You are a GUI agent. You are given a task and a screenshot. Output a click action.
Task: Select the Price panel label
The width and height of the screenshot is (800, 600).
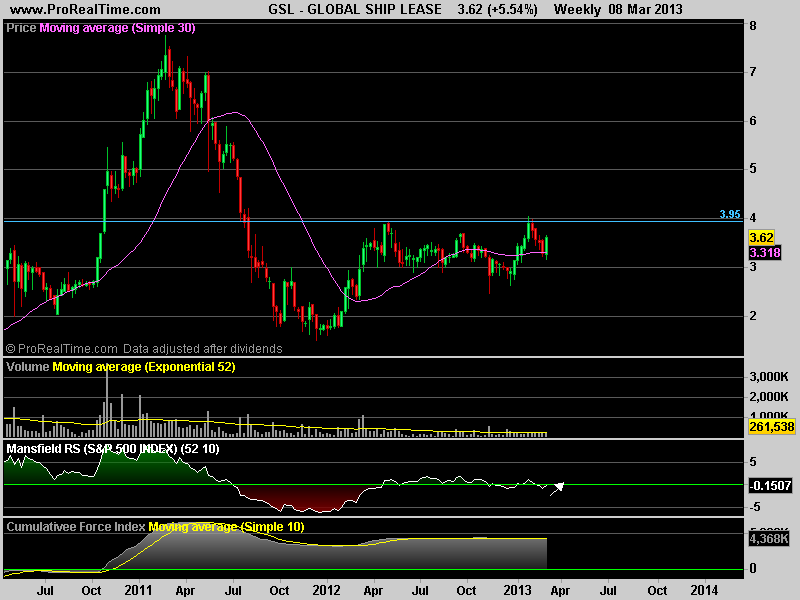21,28
